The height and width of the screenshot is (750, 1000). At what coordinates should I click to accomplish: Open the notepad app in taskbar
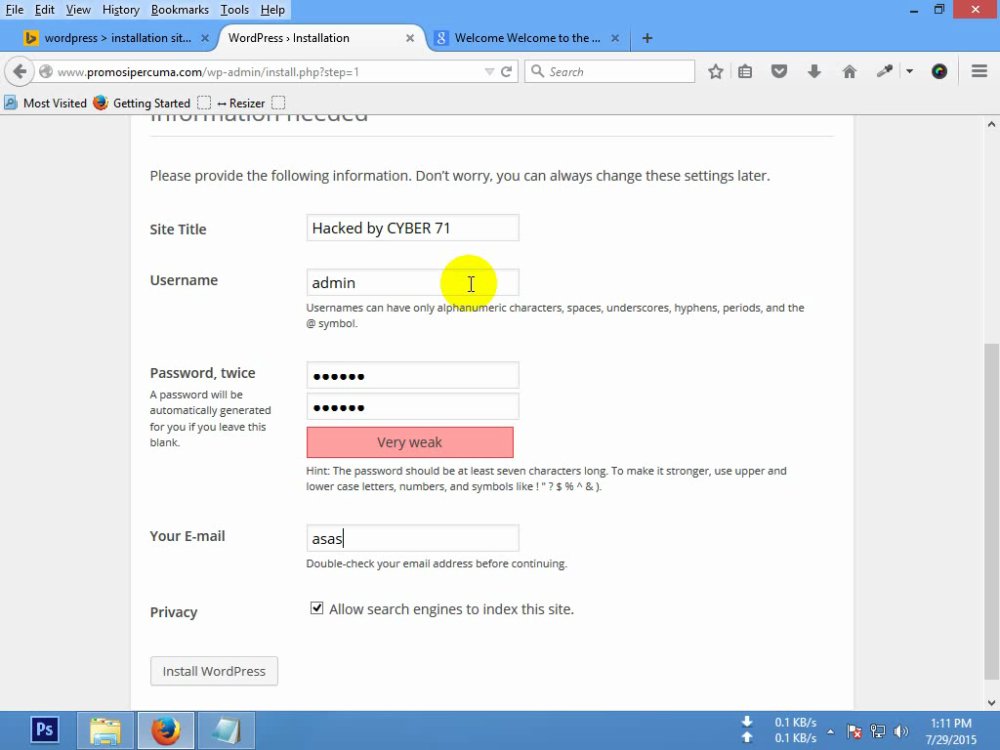(x=226, y=731)
